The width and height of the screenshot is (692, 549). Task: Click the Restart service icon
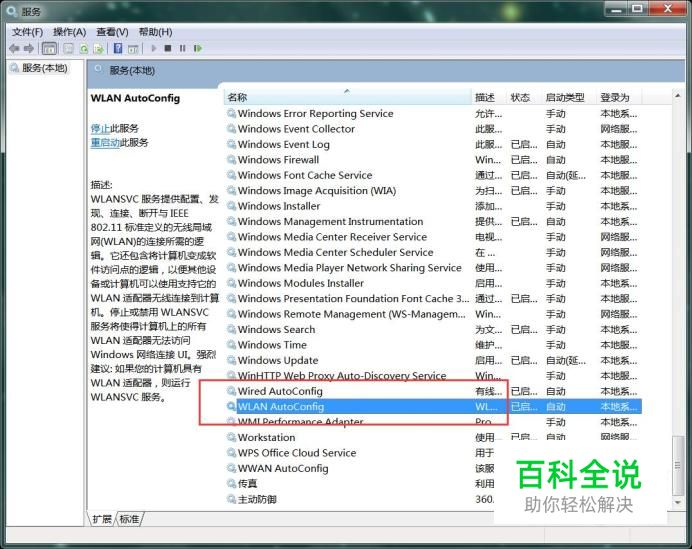pyautogui.click(x=198, y=48)
